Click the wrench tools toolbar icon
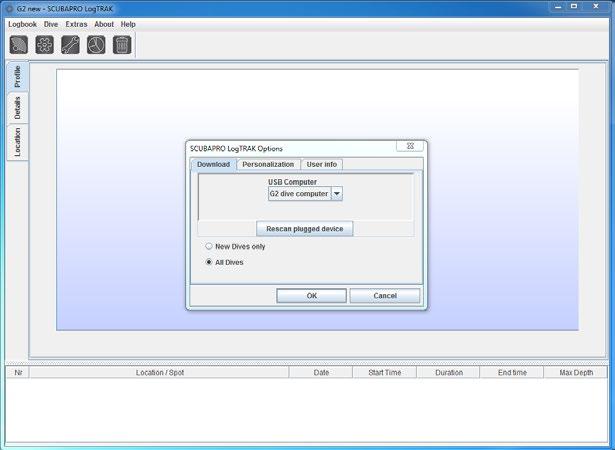615x450 pixels. [x=71, y=45]
